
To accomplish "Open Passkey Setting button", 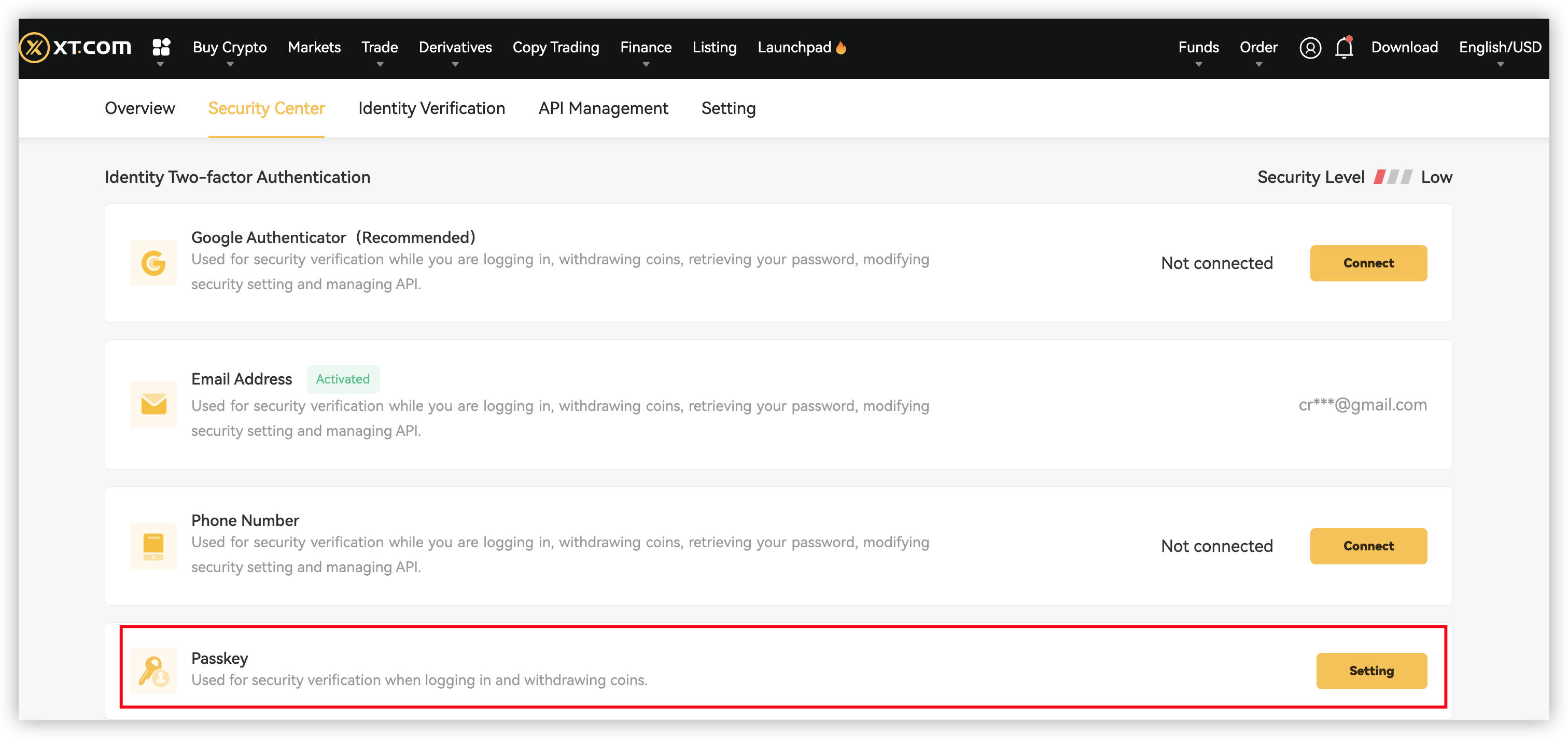I will pos(1371,670).
